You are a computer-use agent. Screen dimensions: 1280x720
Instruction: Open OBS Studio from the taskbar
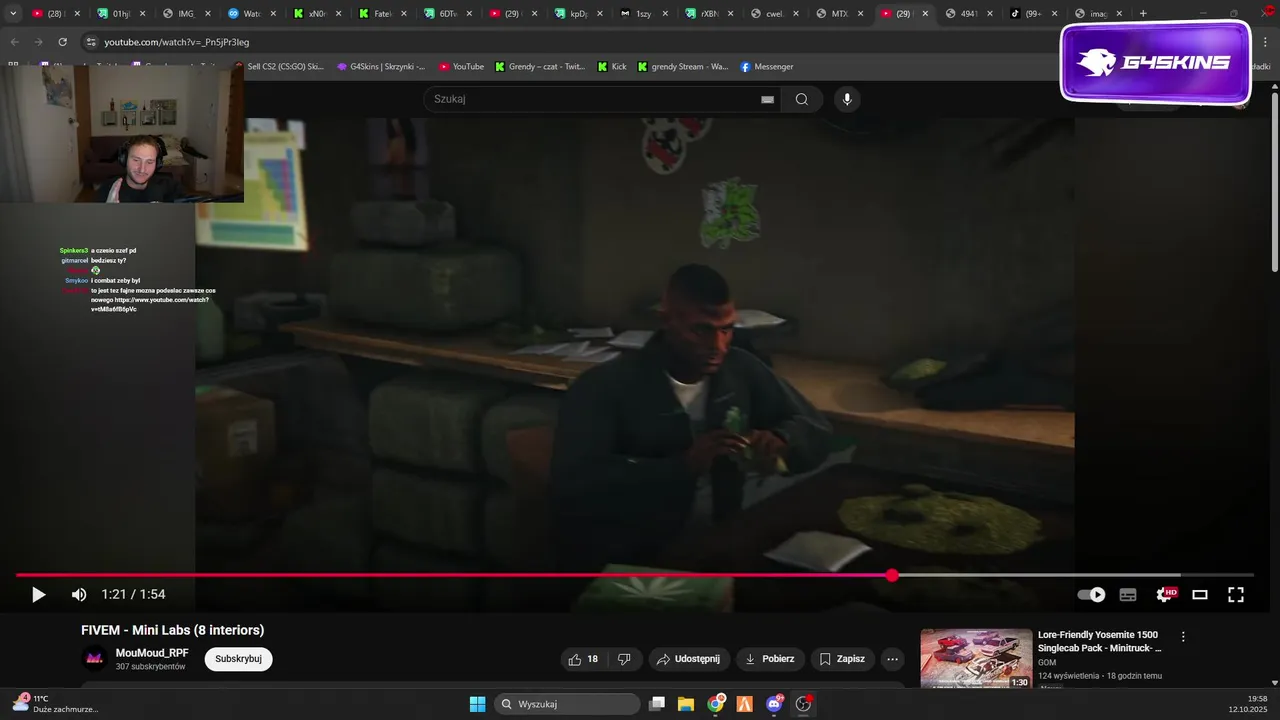(803, 704)
